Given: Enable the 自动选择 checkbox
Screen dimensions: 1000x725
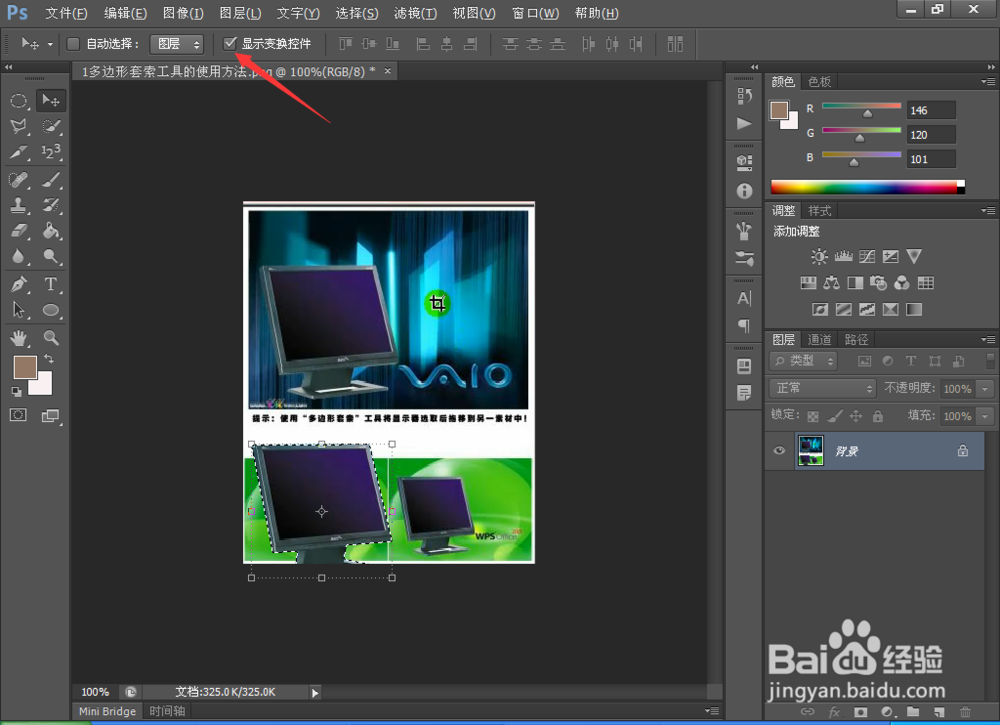Looking at the screenshot, I should coord(73,43).
